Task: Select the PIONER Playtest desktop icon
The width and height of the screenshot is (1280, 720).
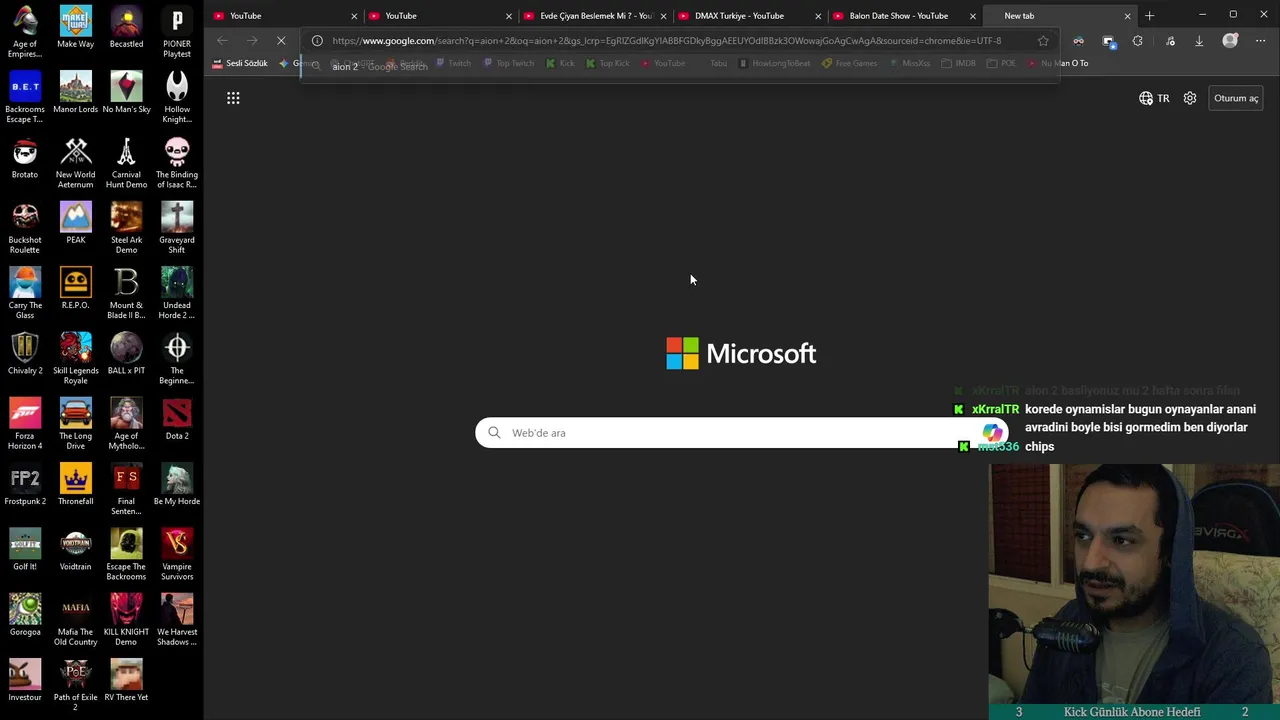Action: [x=177, y=33]
